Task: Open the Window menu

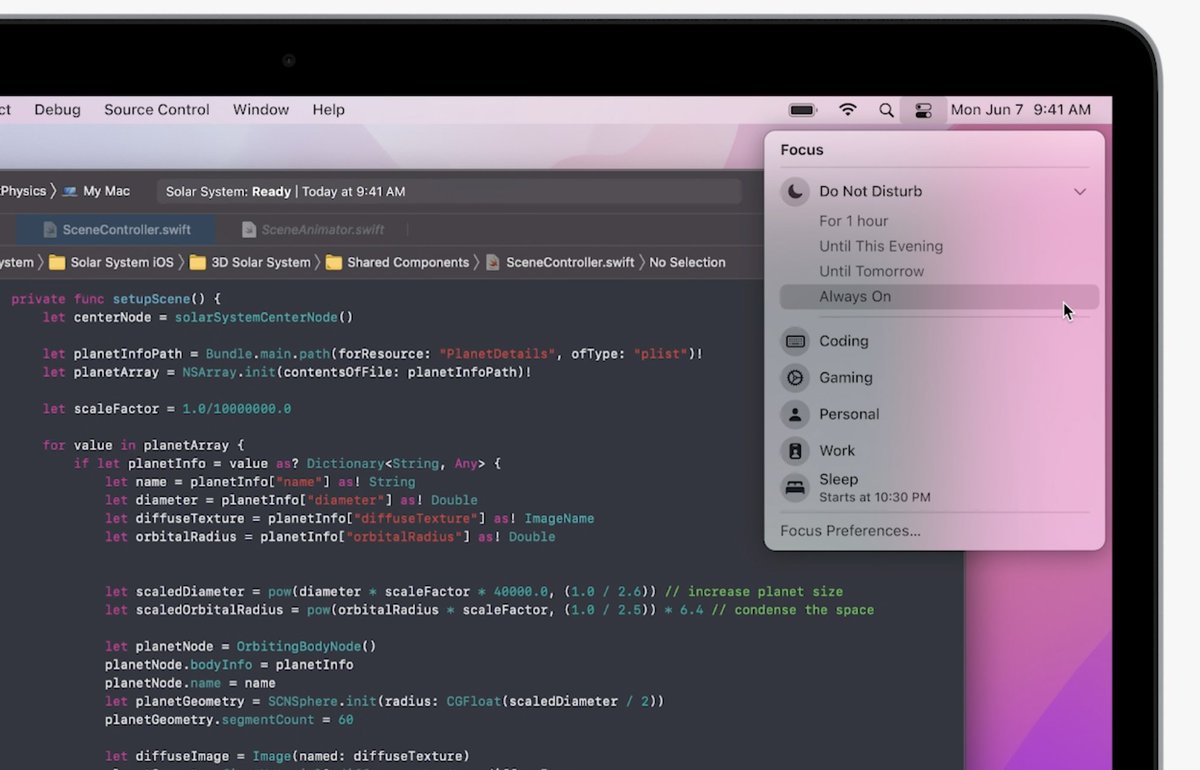Action: pyautogui.click(x=261, y=110)
